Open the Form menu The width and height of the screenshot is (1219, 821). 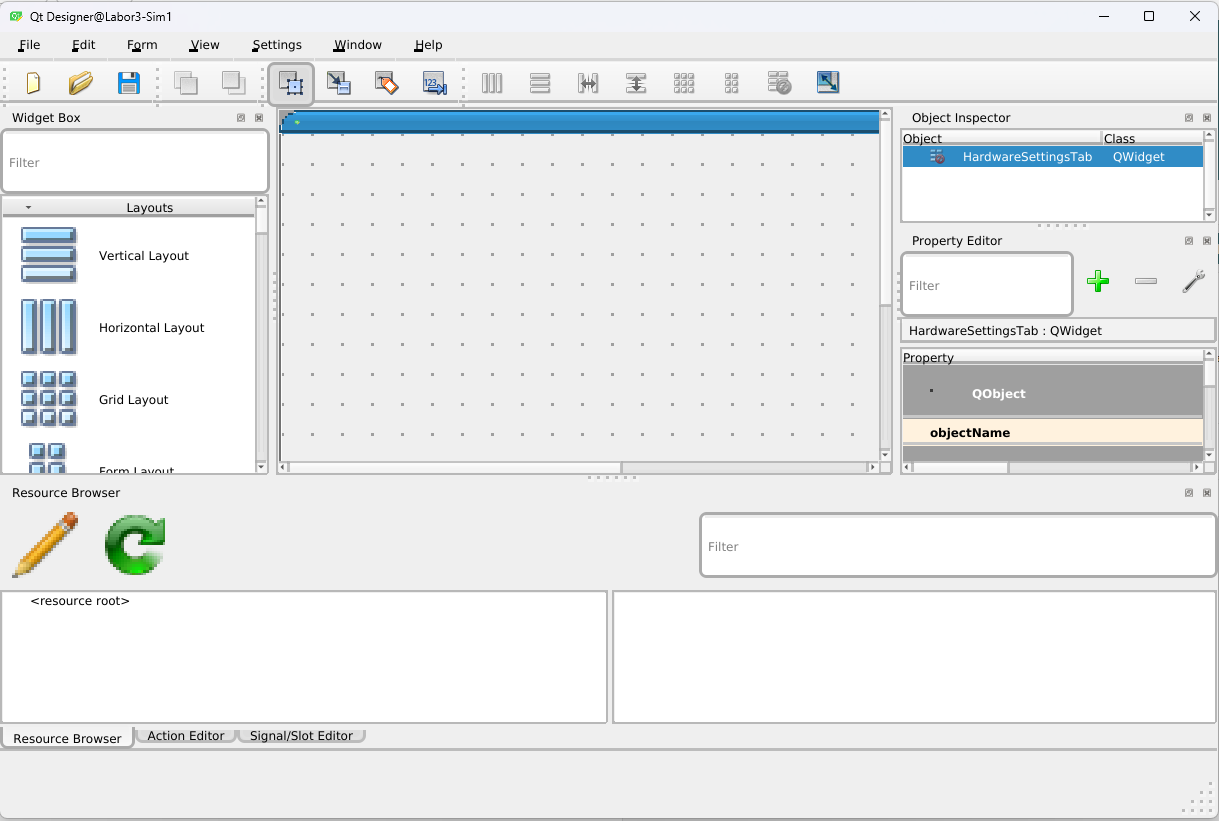[142, 45]
